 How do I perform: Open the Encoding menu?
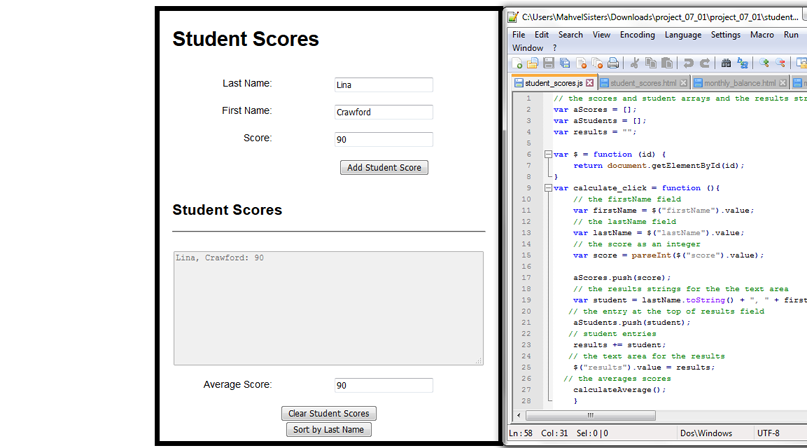pyautogui.click(x=637, y=35)
